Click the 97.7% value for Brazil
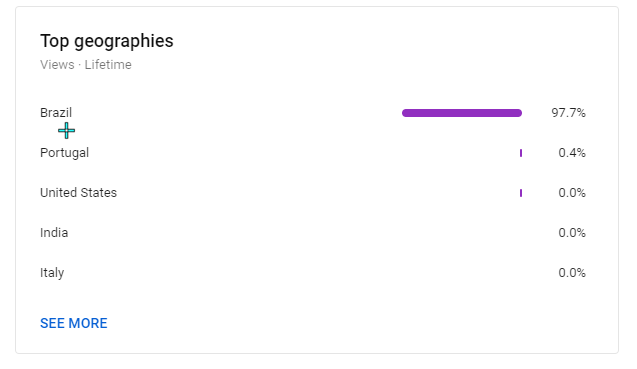637x369 pixels. (568, 113)
